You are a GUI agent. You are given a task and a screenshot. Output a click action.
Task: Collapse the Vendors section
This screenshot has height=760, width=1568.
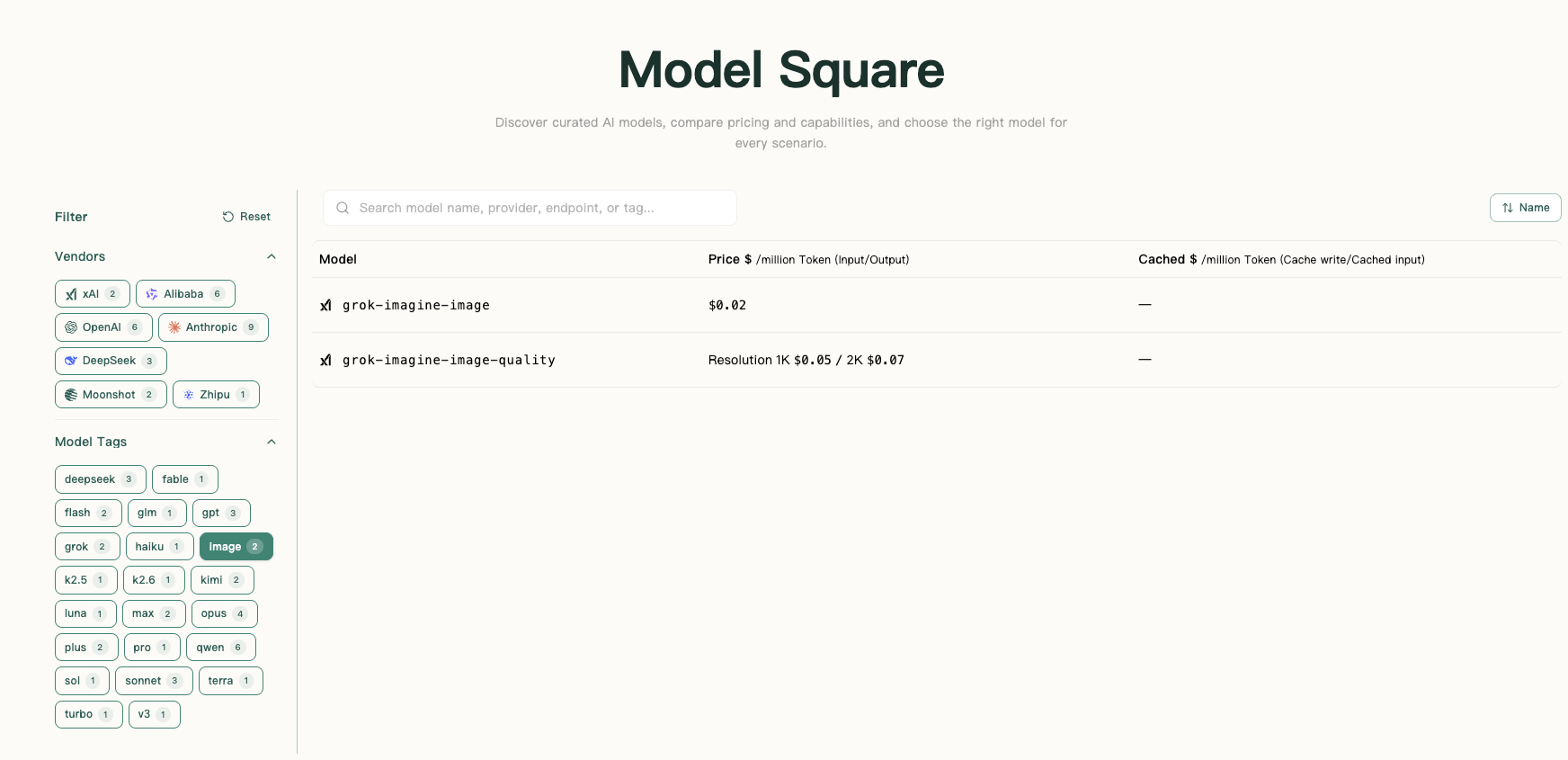[272, 256]
